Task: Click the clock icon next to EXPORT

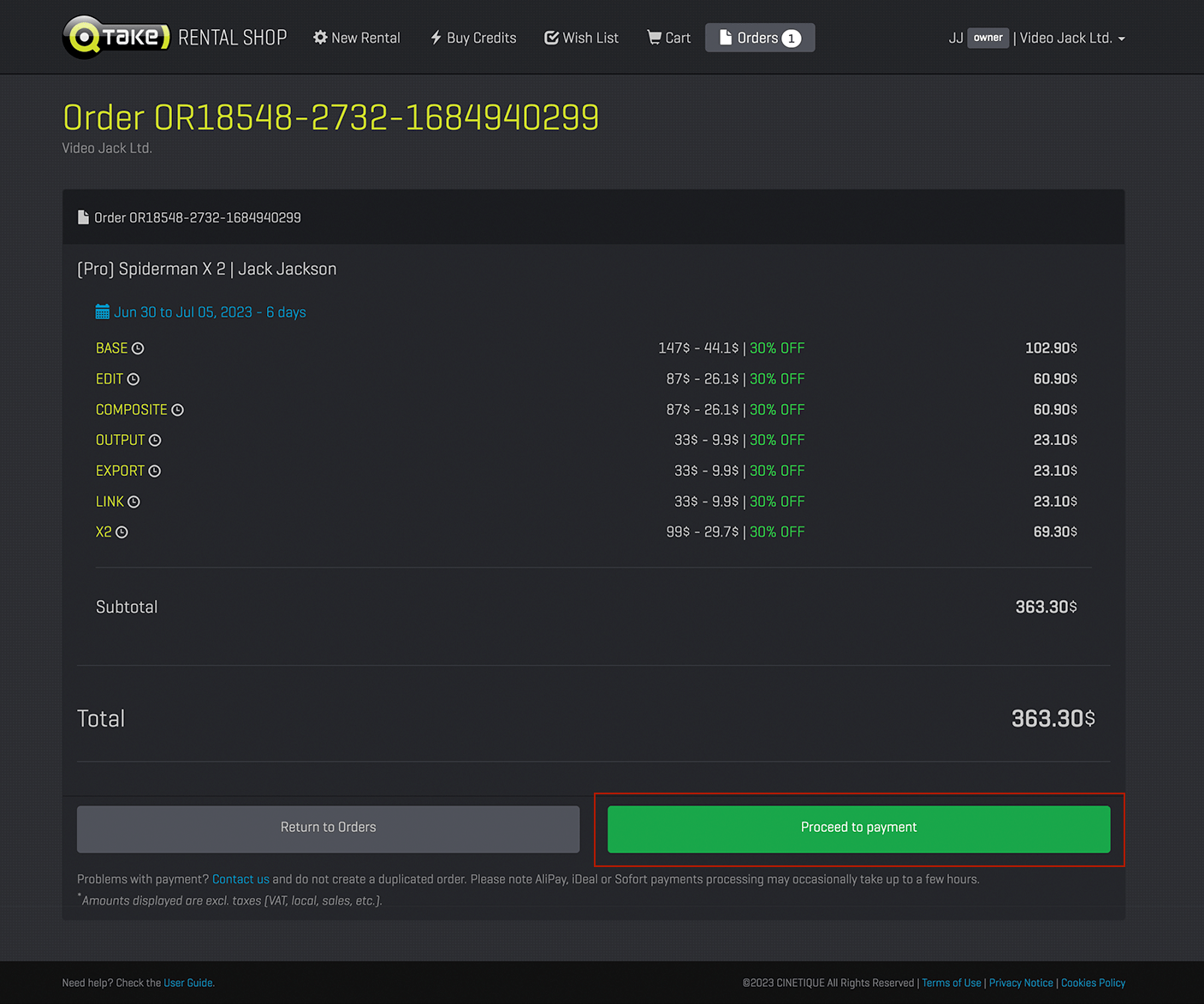Action: [x=154, y=472]
